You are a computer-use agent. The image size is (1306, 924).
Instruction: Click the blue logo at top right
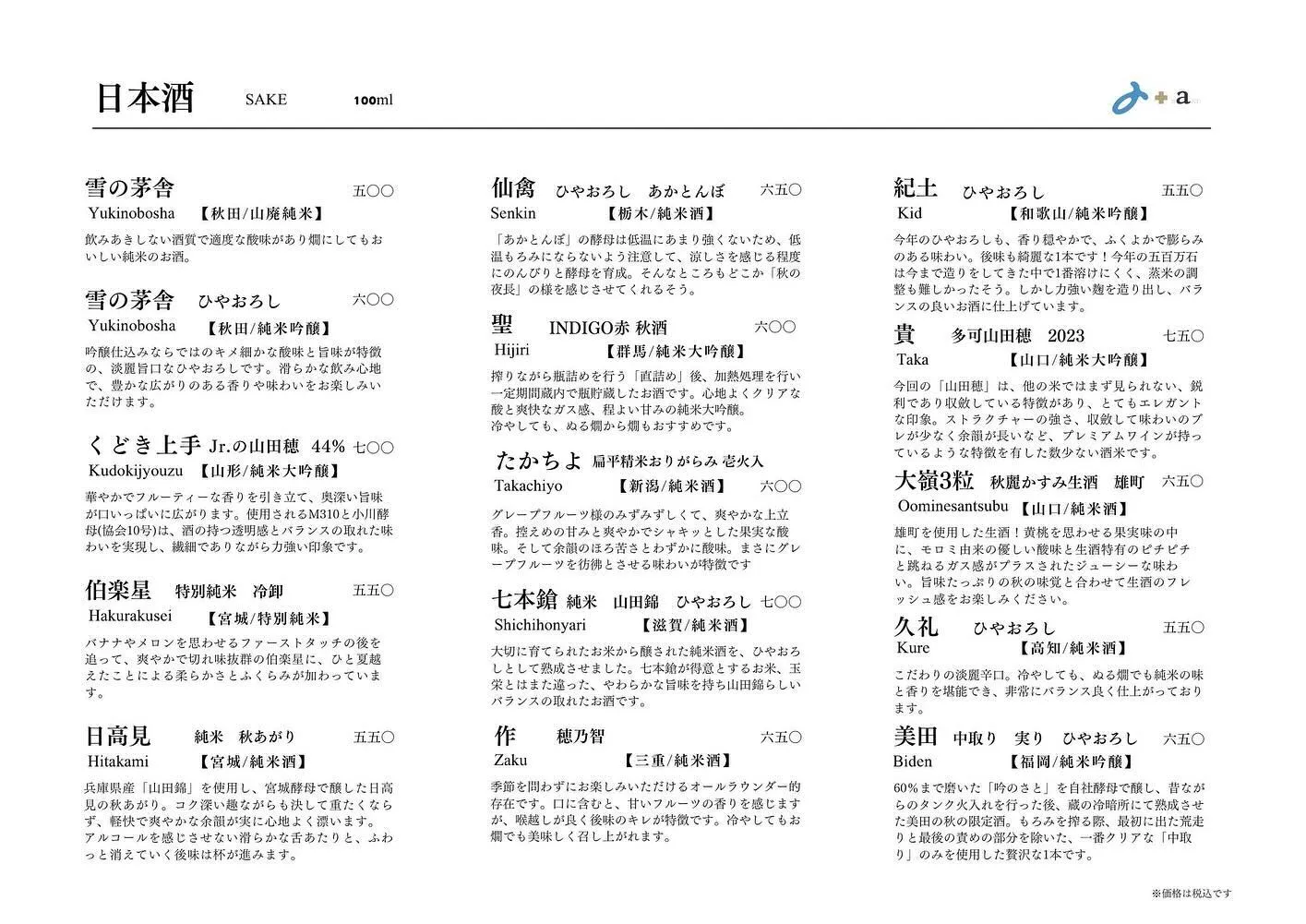click(1131, 99)
